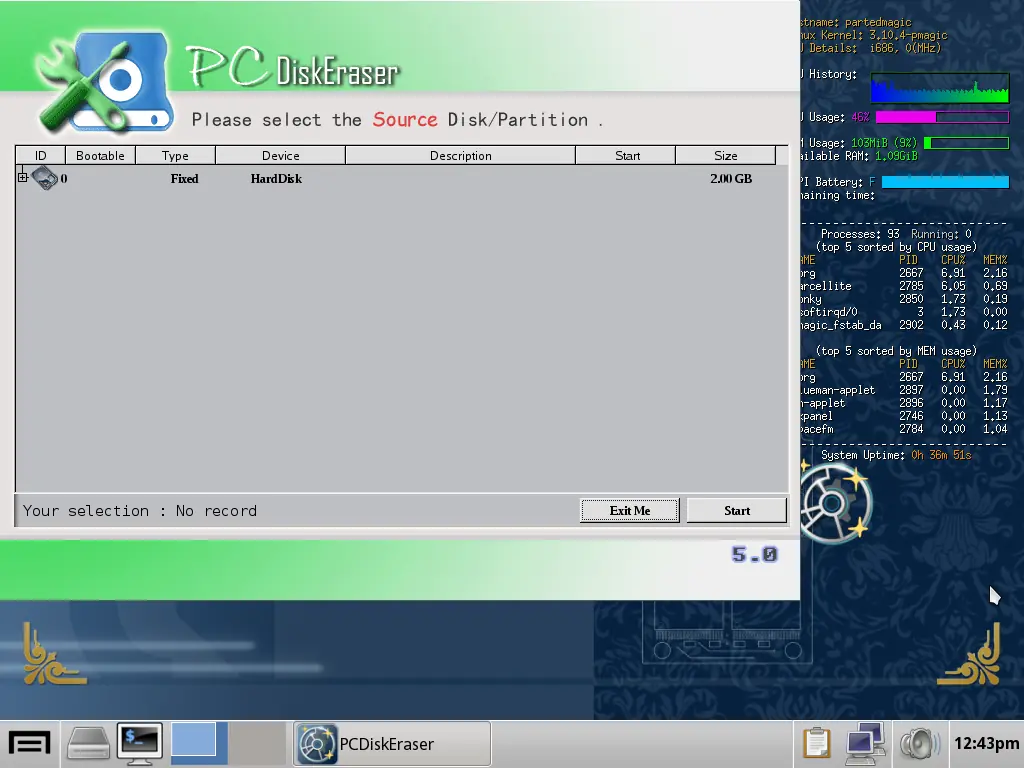Click the PC DiskEraser wrench and disk logo

point(104,82)
